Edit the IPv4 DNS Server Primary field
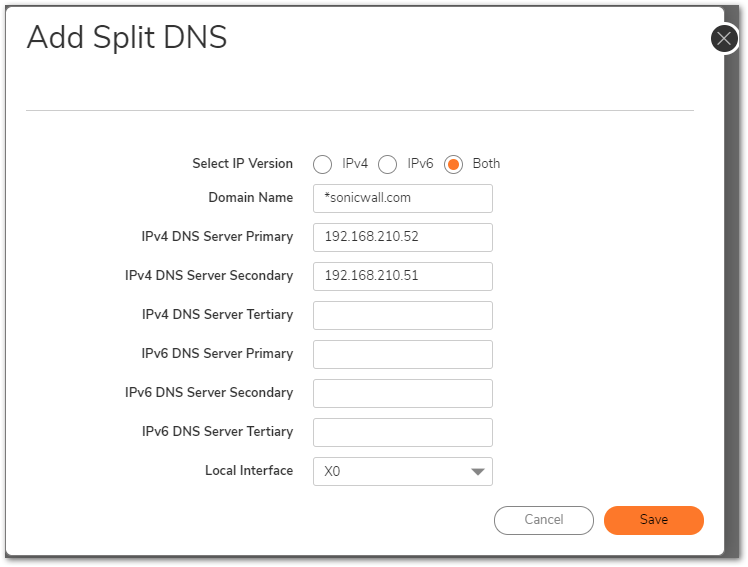The height and width of the screenshot is (567, 748). point(403,237)
